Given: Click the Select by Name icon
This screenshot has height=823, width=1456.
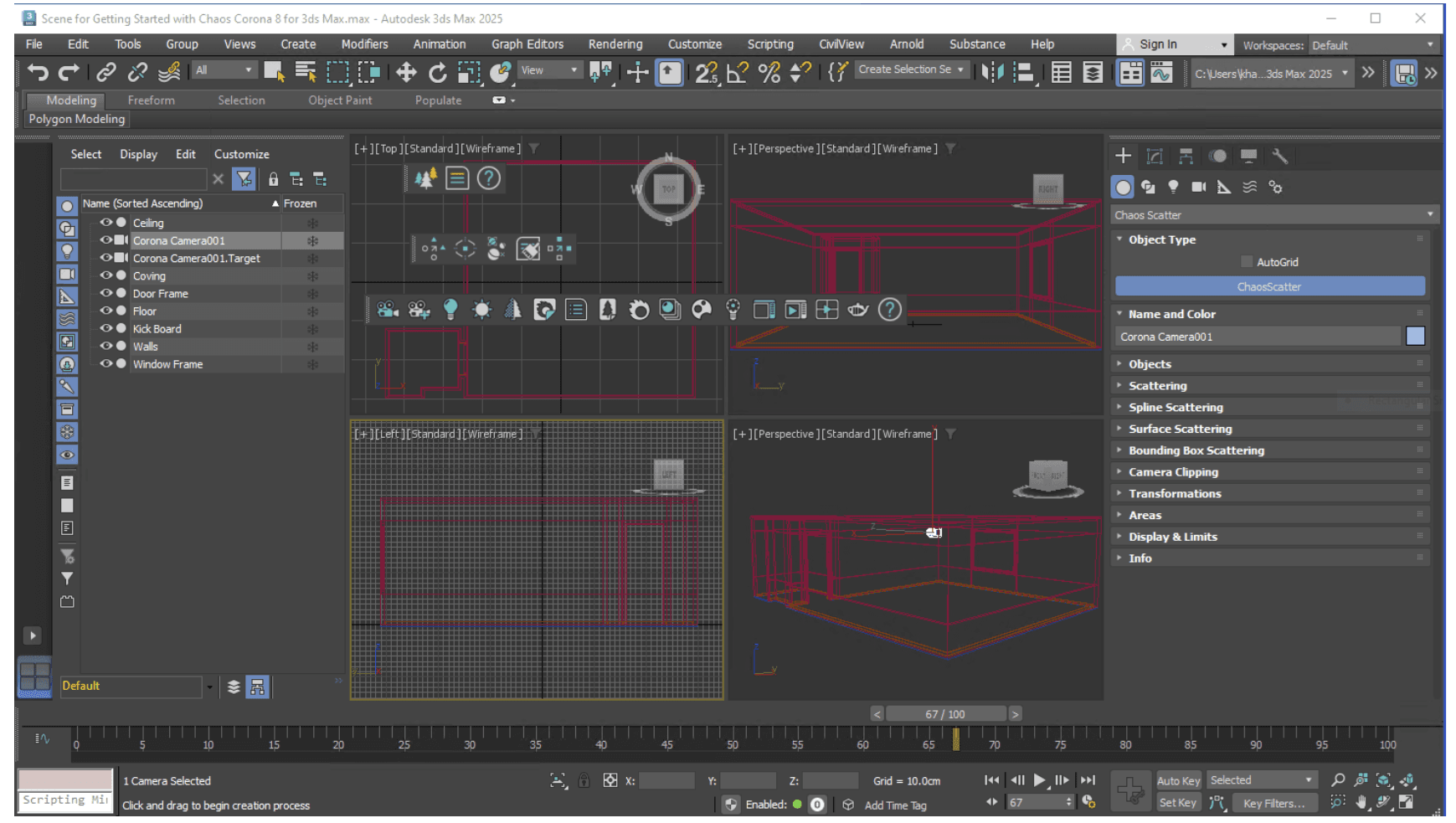Looking at the screenshot, I should (306, 73).
